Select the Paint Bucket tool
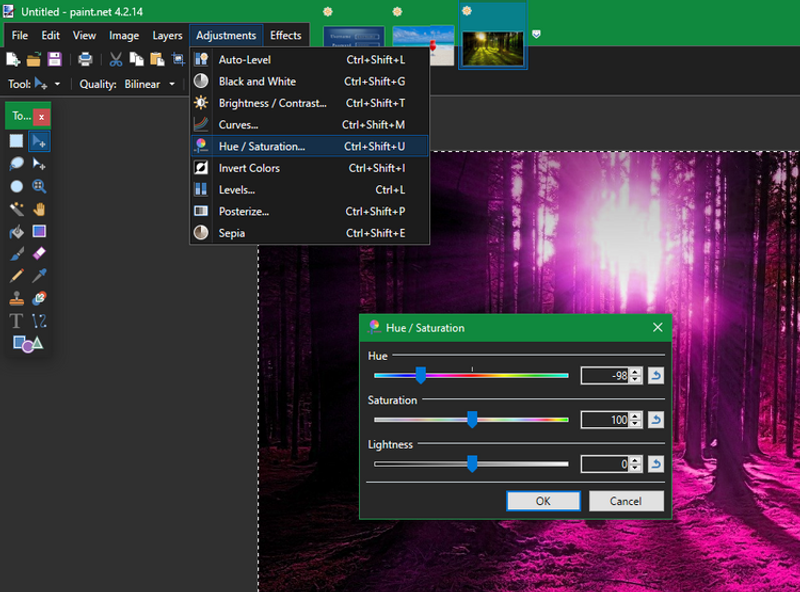800x592 pixels. pos(17,232)
